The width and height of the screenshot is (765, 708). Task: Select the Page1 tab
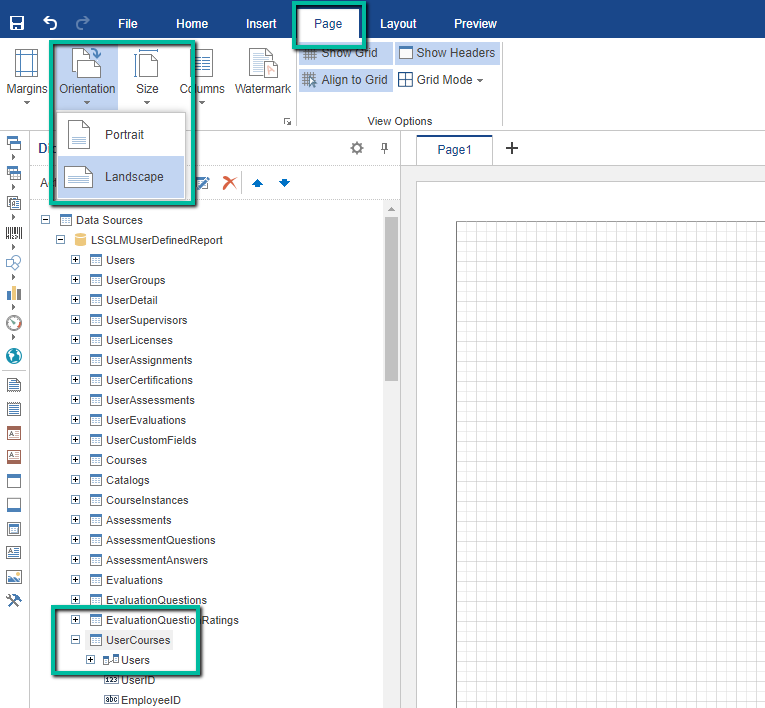[454, 150]
